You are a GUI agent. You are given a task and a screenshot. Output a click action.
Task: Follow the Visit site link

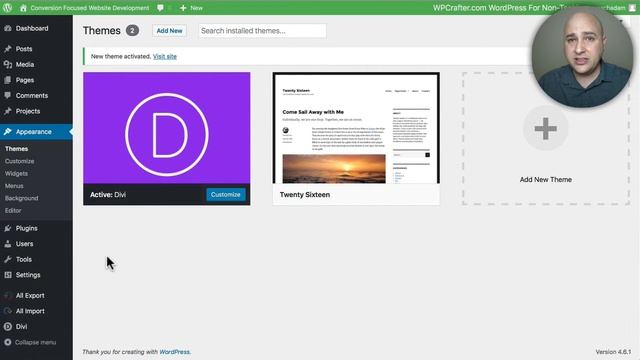click(x=165, y=56)
